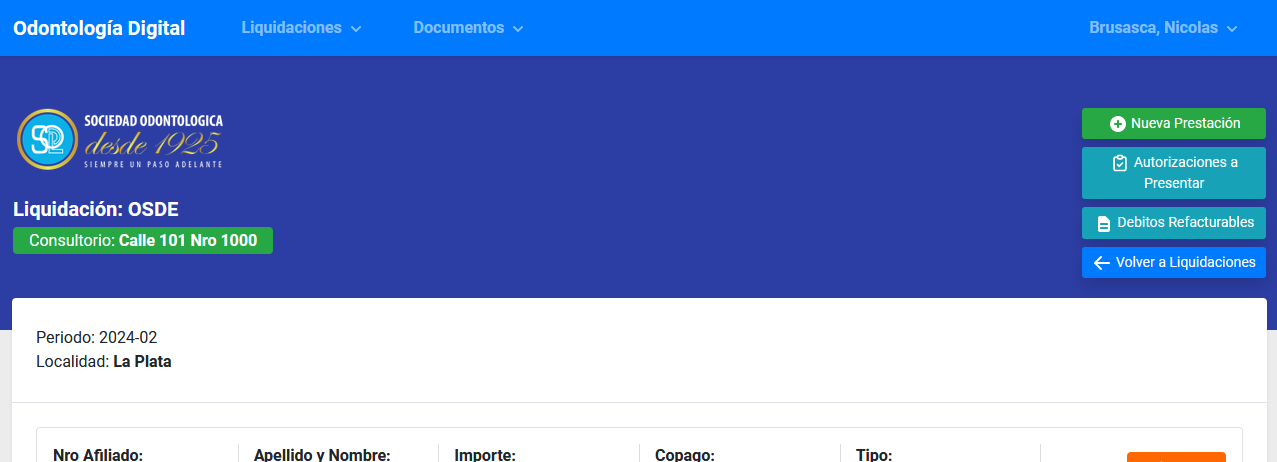This screenshot has height=462, width=1277.
Task: Click the Importe column header
Action: click(485, 455)
